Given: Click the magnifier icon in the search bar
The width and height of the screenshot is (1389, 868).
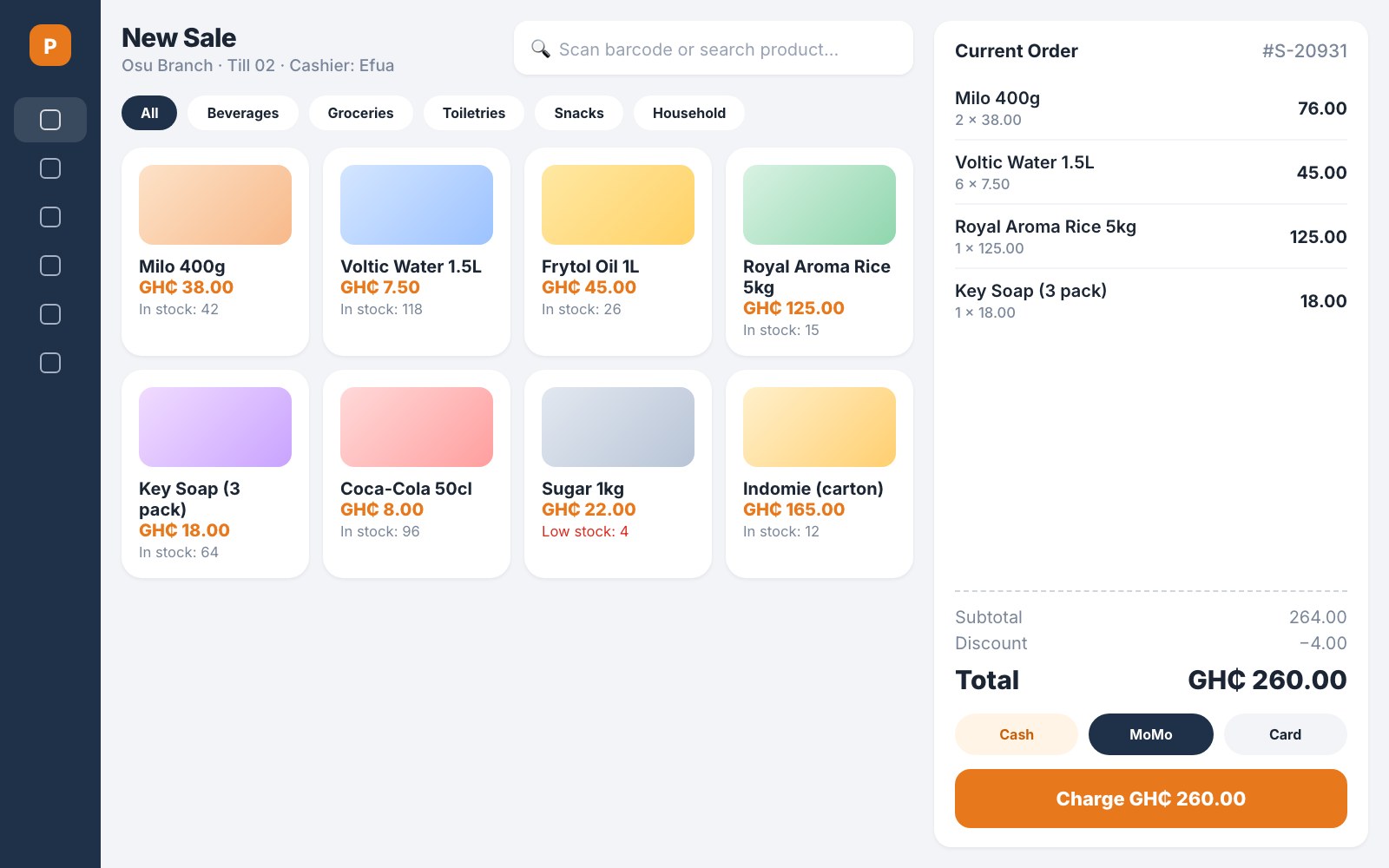Looking at the screenshot, I should [540, 49].
